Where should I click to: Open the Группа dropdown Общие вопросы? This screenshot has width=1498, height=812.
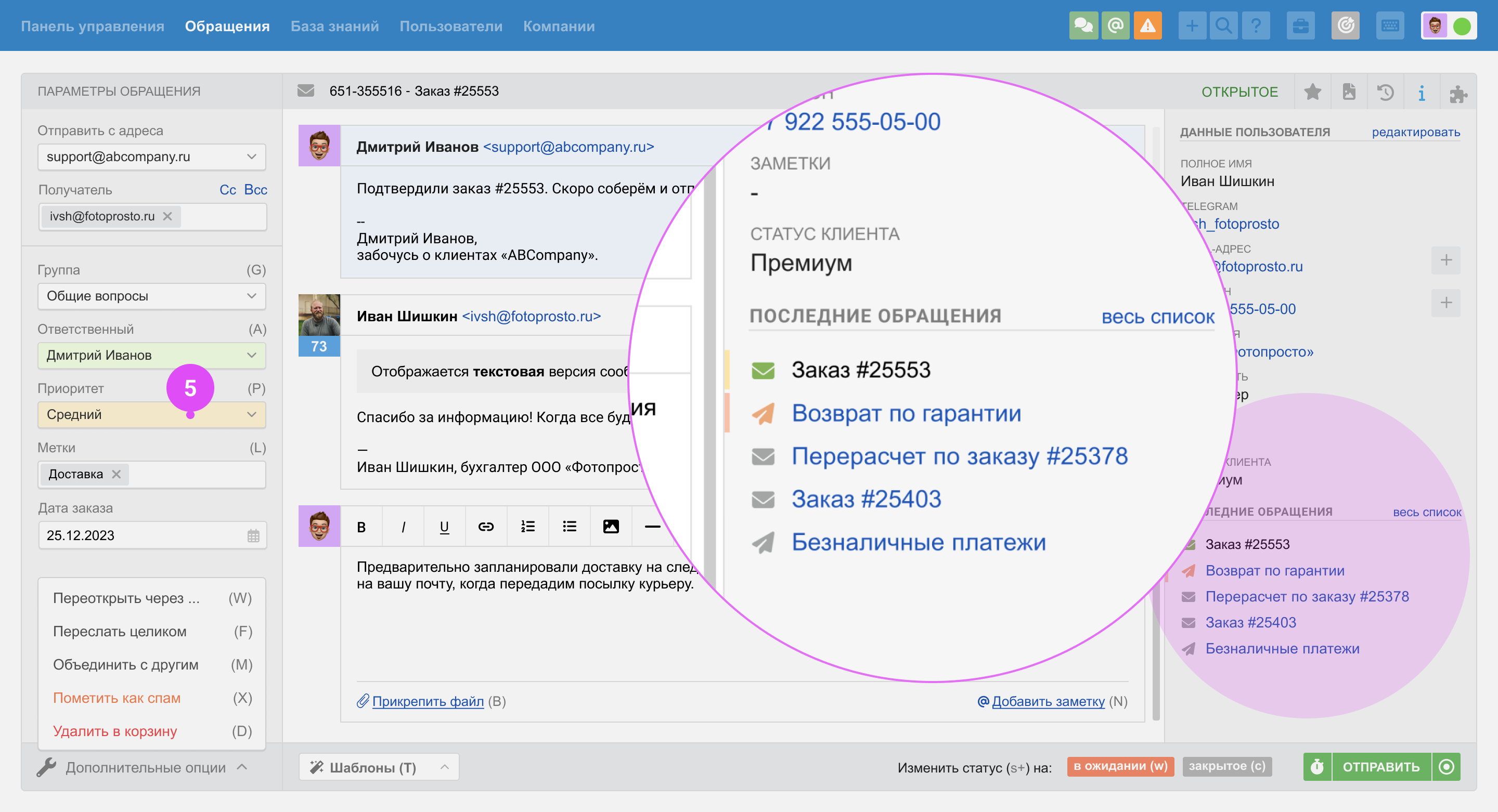pyautogui.click(x=151, y=296)
